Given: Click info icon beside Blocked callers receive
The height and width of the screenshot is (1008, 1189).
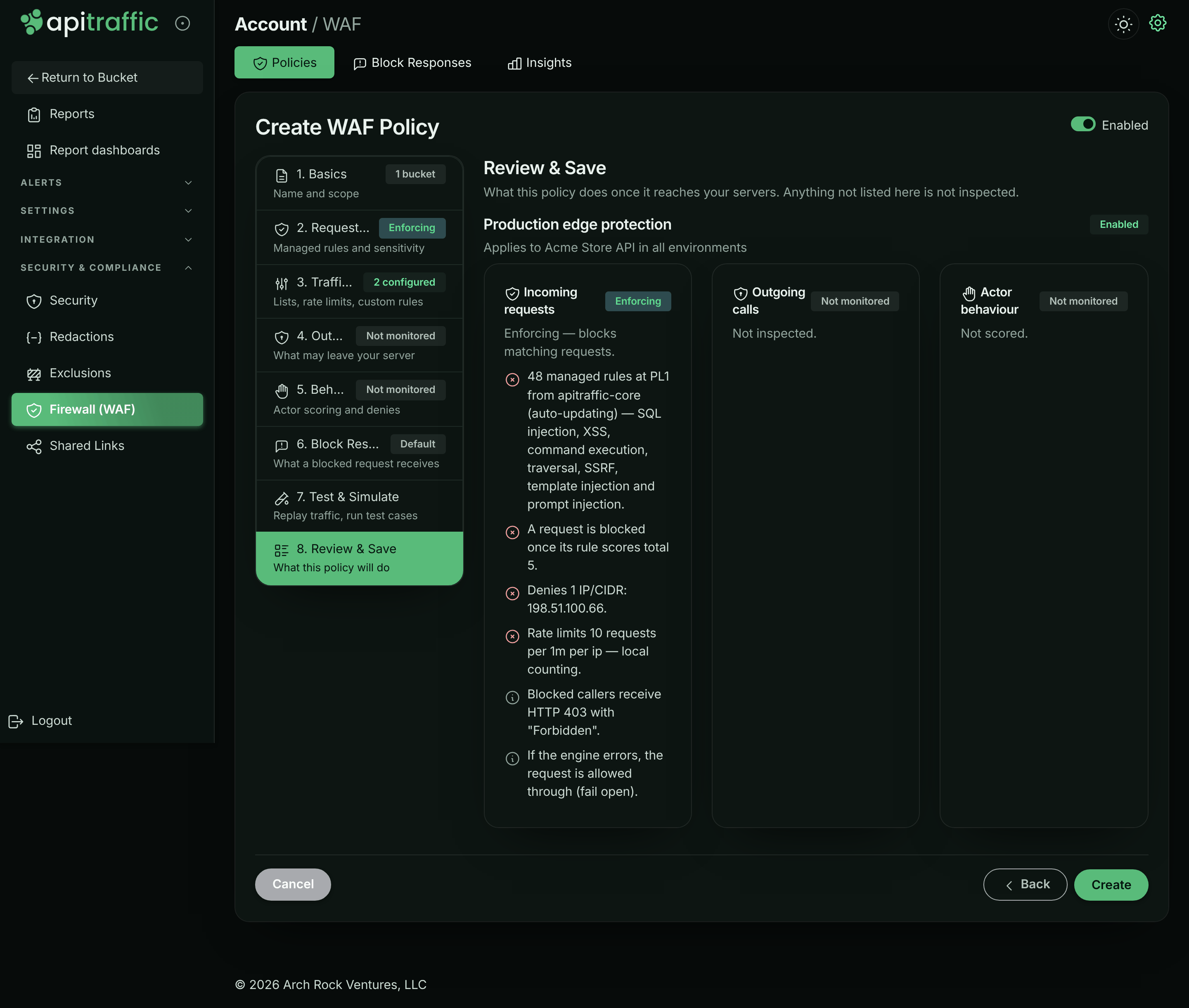Looking at the screenshot, I should point(512,697).
